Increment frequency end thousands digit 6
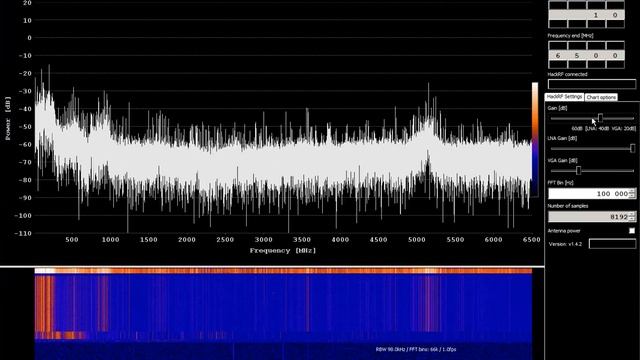Image resolution: width=640 pixels, height=360 pixels. [x=558, y=46]
